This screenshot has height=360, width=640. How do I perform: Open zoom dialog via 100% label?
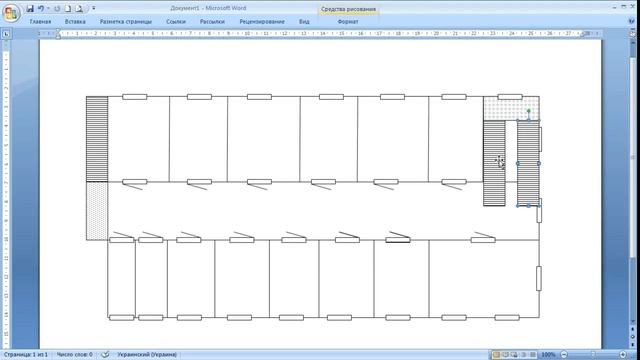(x=548, y=355)
